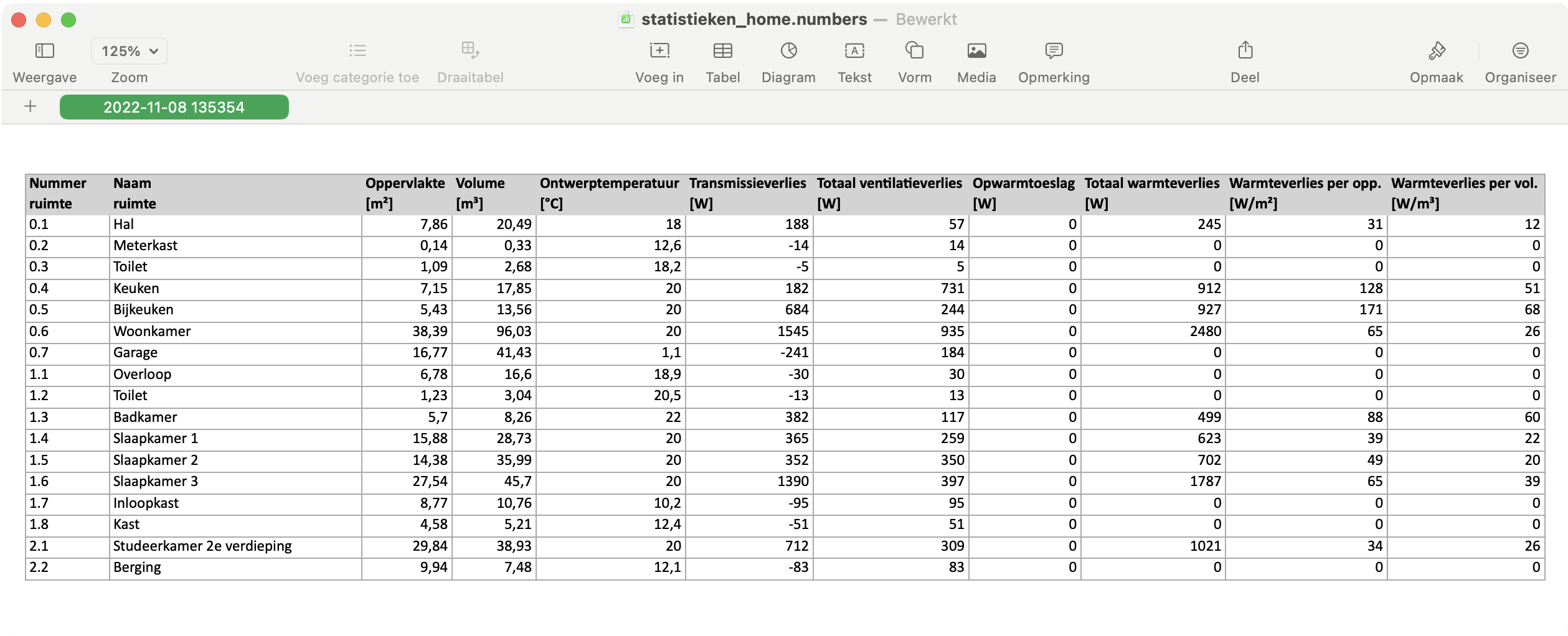
Task: Add a new sheet with the plus button
Action: [x=30, y=106]
